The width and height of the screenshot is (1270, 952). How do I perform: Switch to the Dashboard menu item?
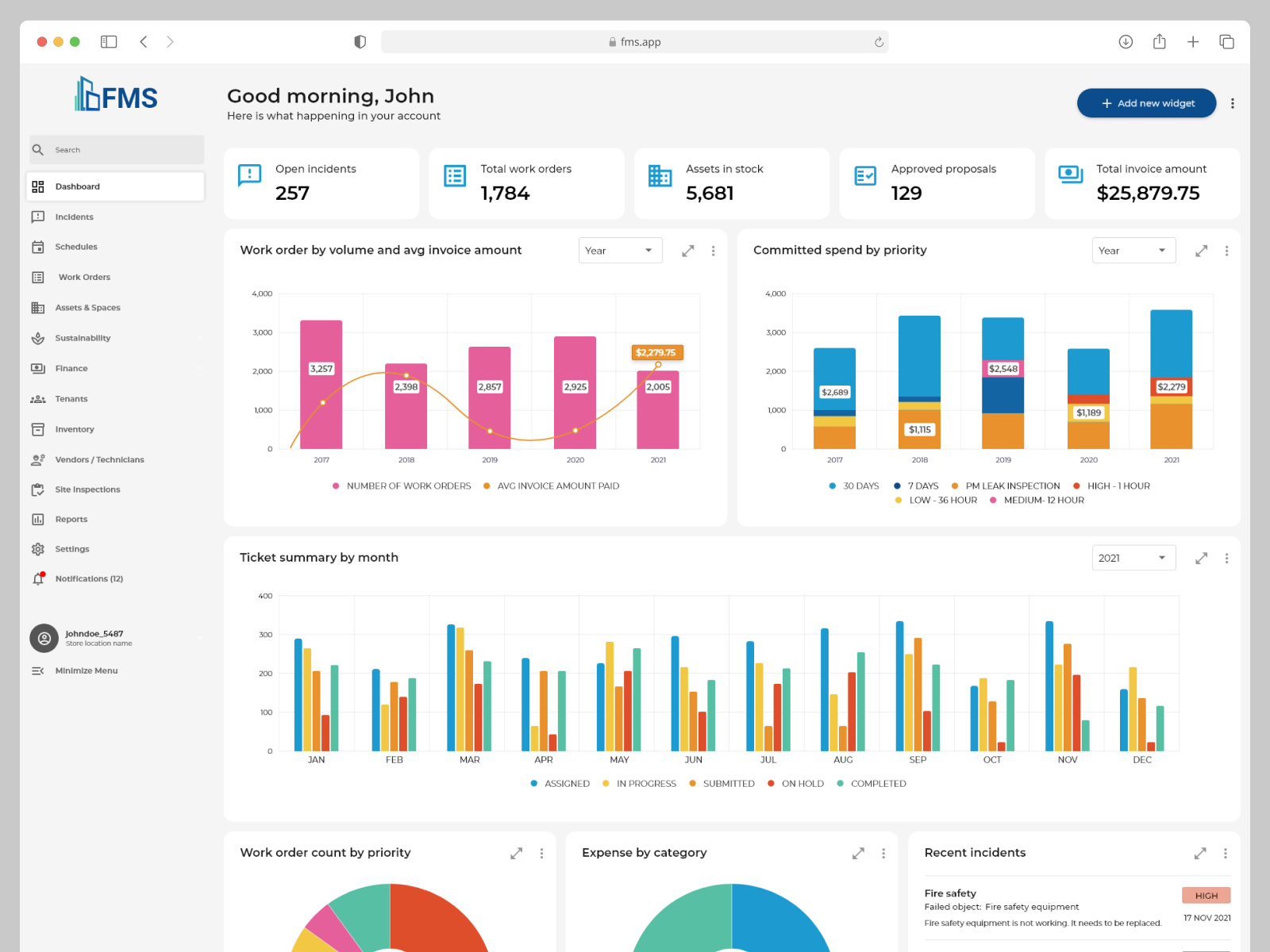tap(77, 186)
